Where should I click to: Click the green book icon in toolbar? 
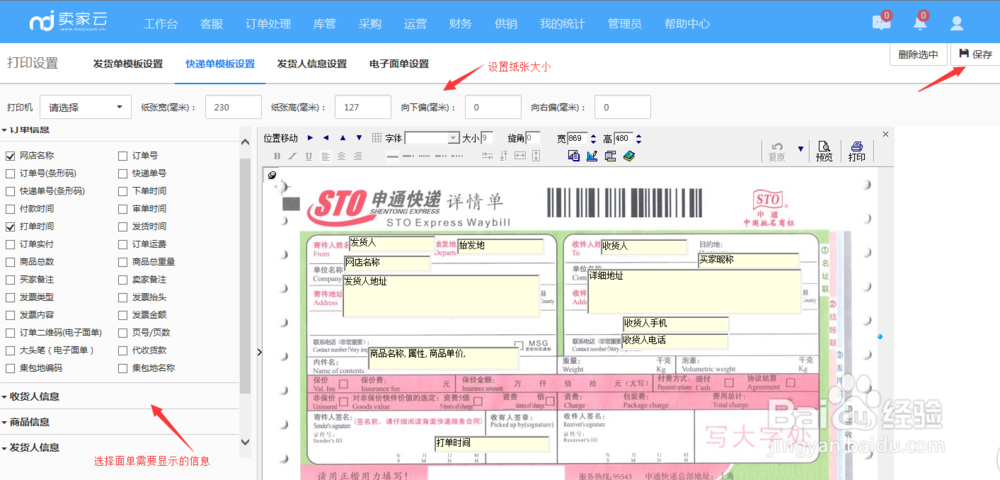(x=629, y=156)
